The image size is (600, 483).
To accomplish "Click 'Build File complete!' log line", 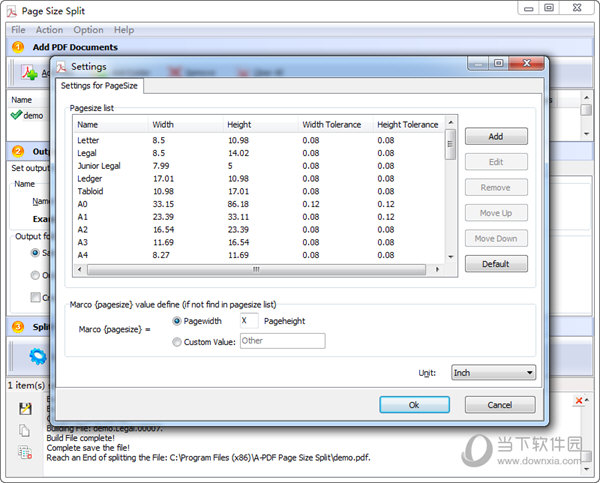I will pos(81,438).
